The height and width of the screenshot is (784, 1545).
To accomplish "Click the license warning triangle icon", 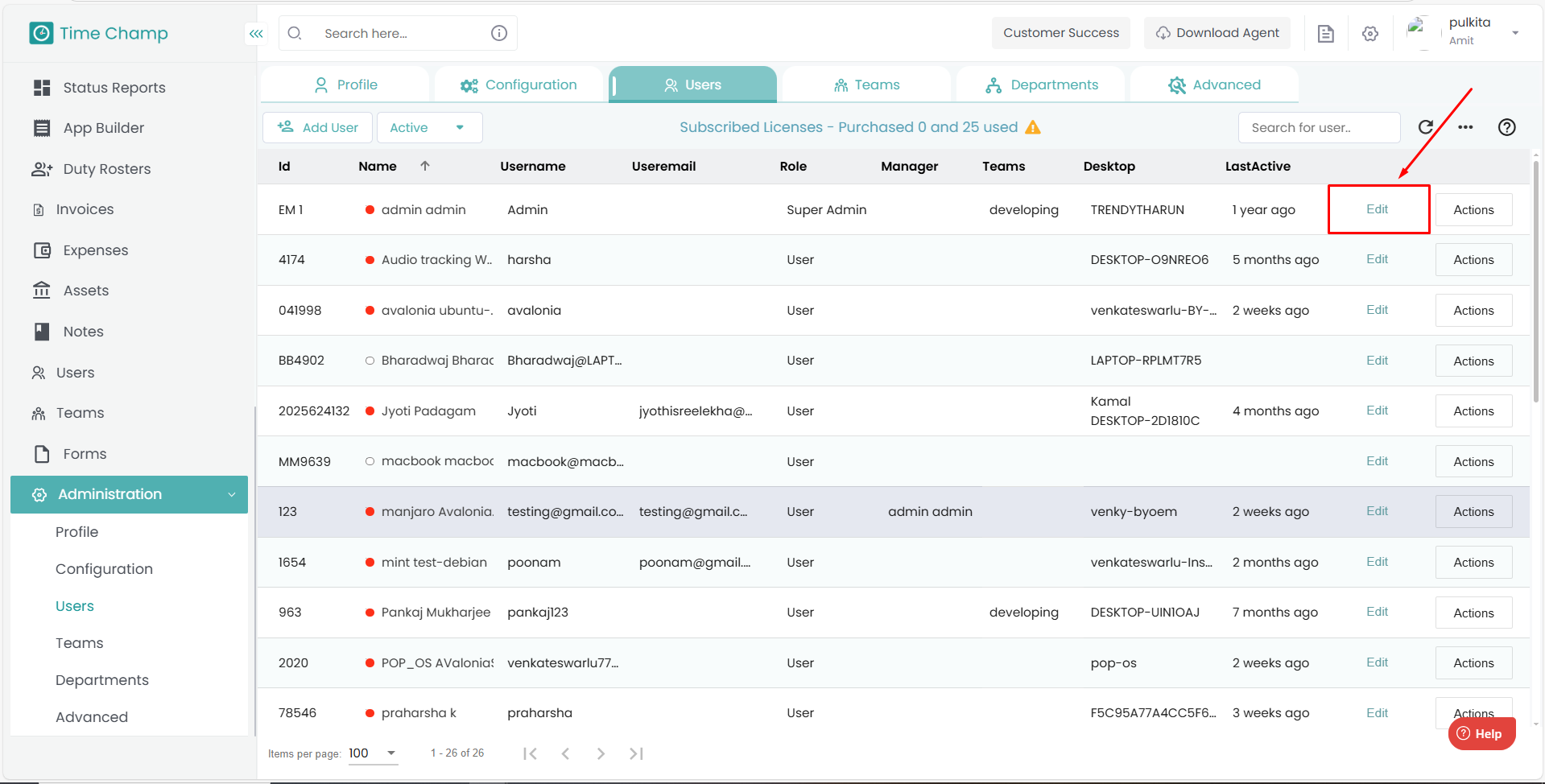I will point(1033,127).
